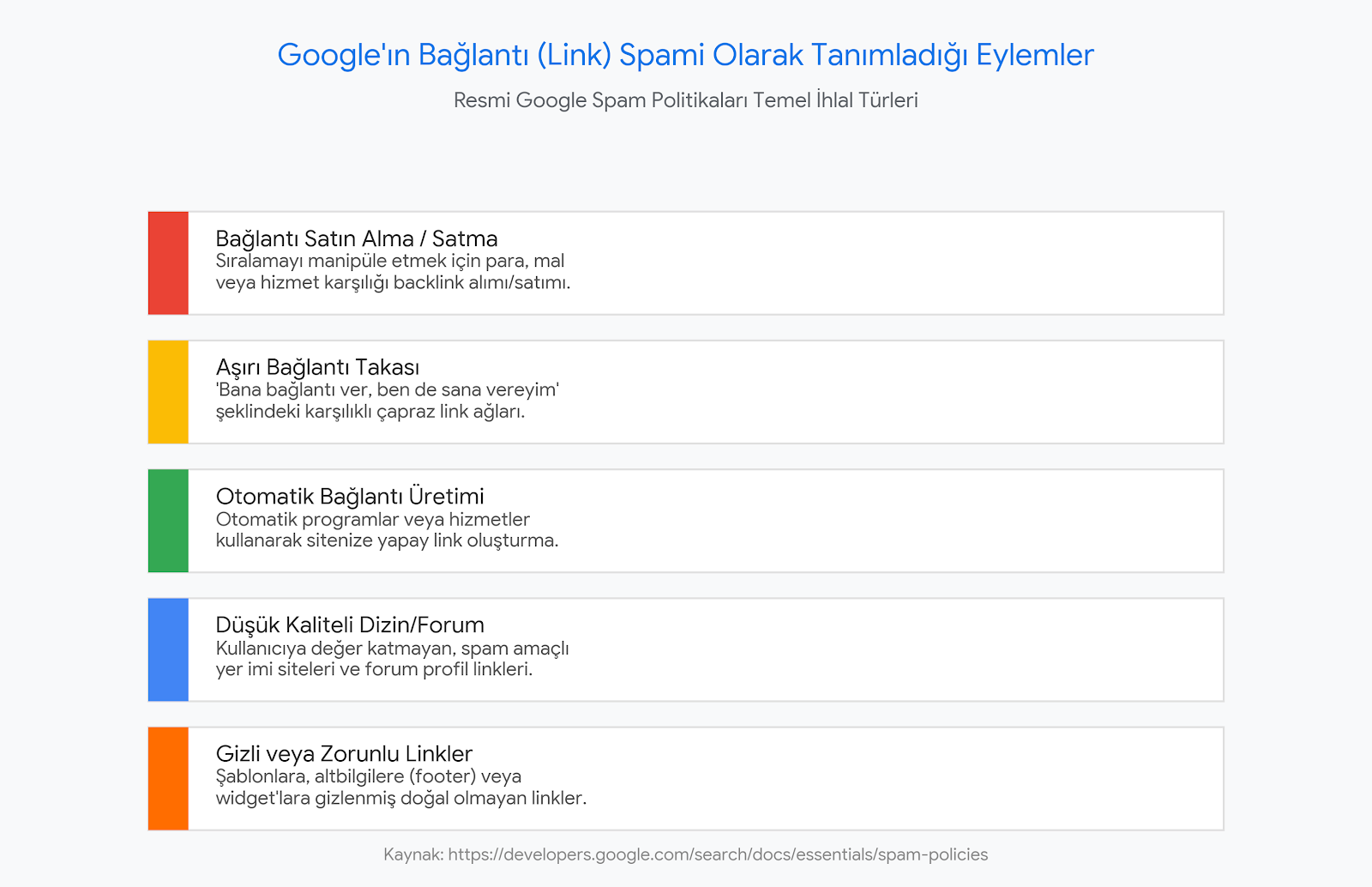Click empty area of the Otomatik Bağlantı card

tap(892, 521)
